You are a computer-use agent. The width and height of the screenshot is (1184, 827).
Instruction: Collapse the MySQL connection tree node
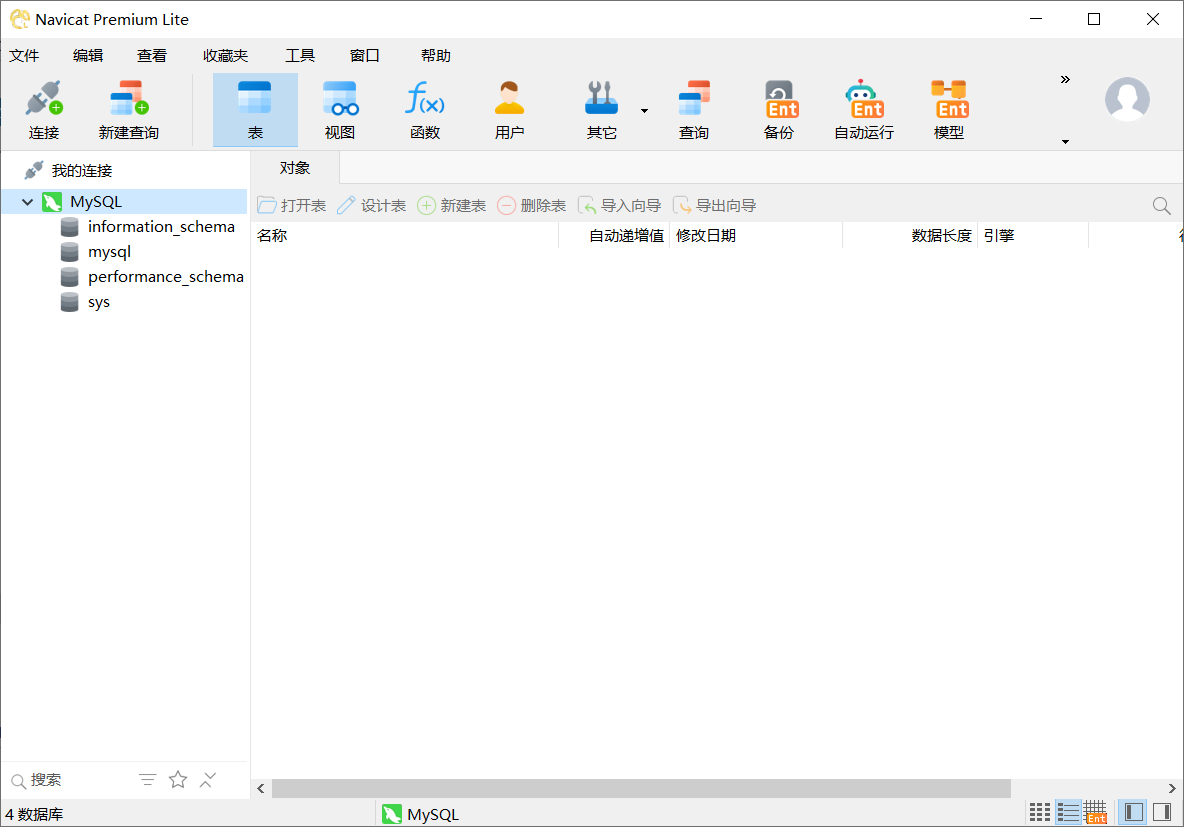(28, 202)
